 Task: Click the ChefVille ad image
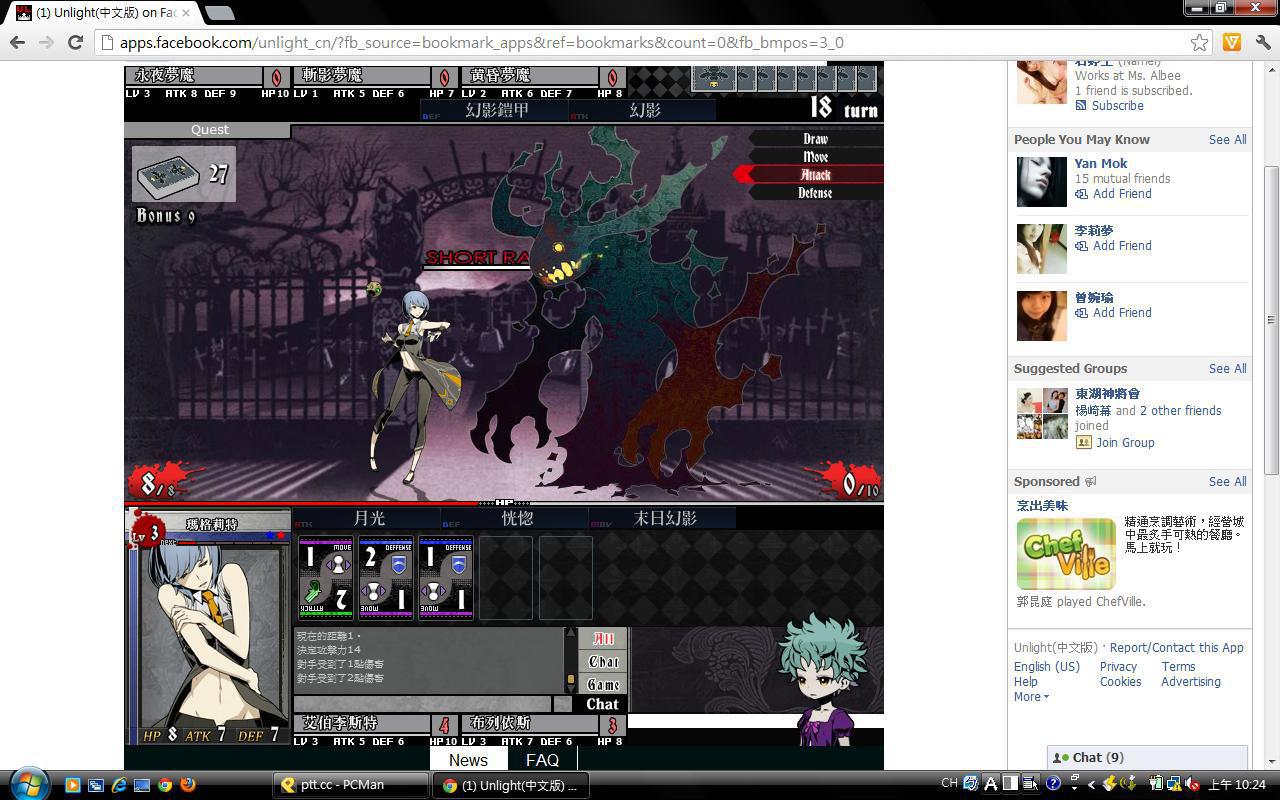(1066, 554)
